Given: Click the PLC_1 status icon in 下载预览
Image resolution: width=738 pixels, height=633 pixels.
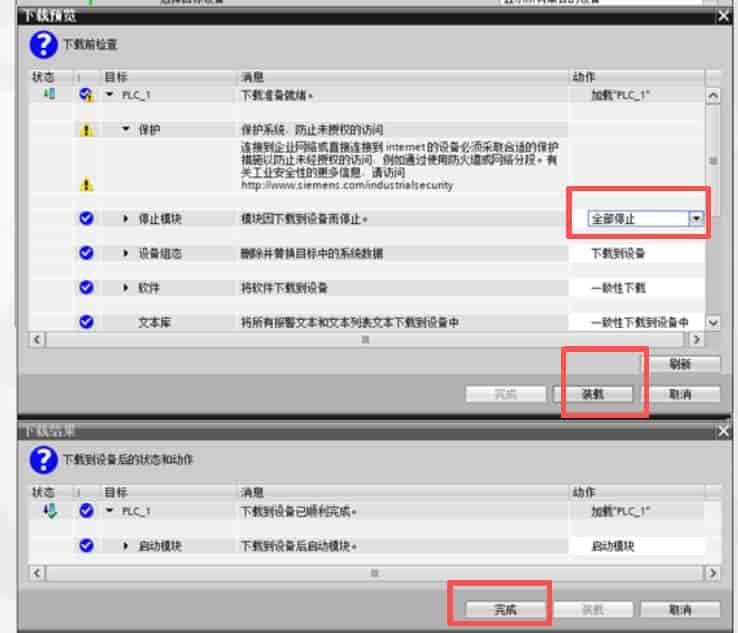Looking at the screenshot, I should coord(86,95).
